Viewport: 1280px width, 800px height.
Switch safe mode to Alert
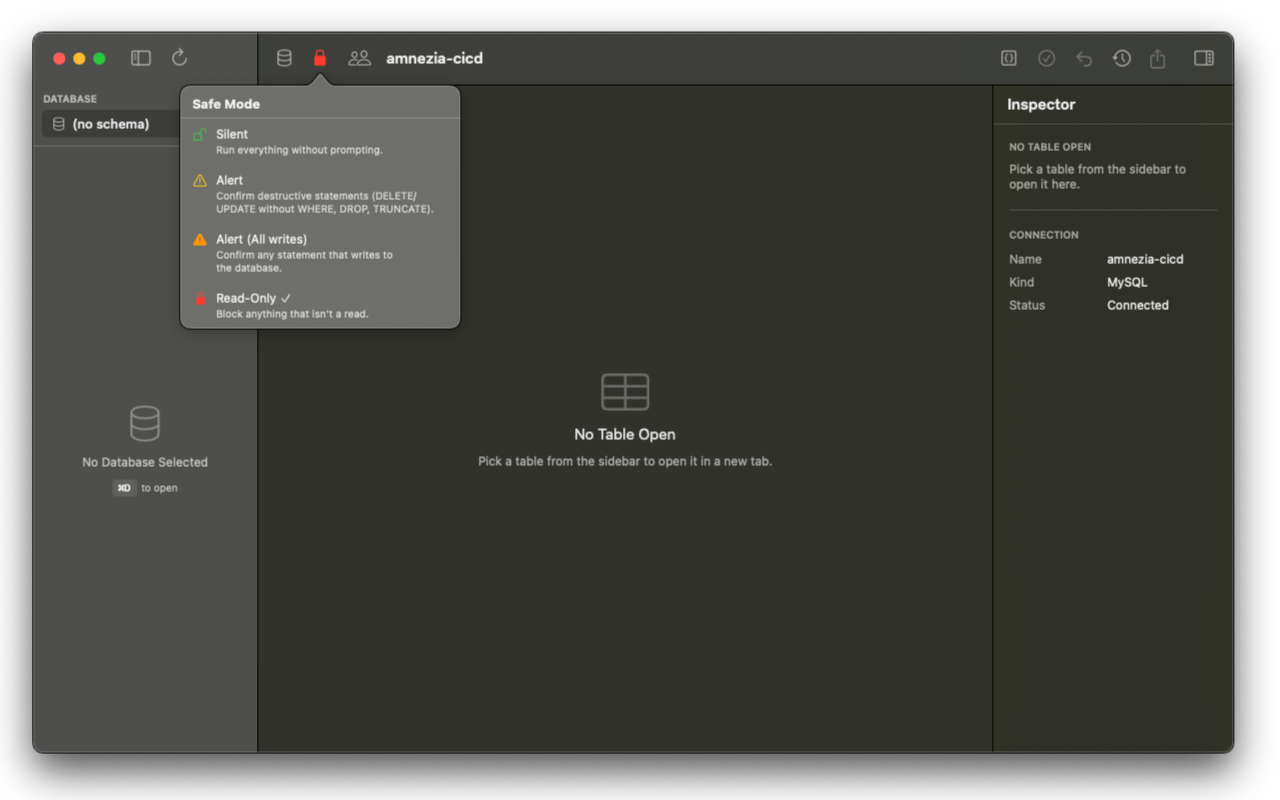coord(228,180)
